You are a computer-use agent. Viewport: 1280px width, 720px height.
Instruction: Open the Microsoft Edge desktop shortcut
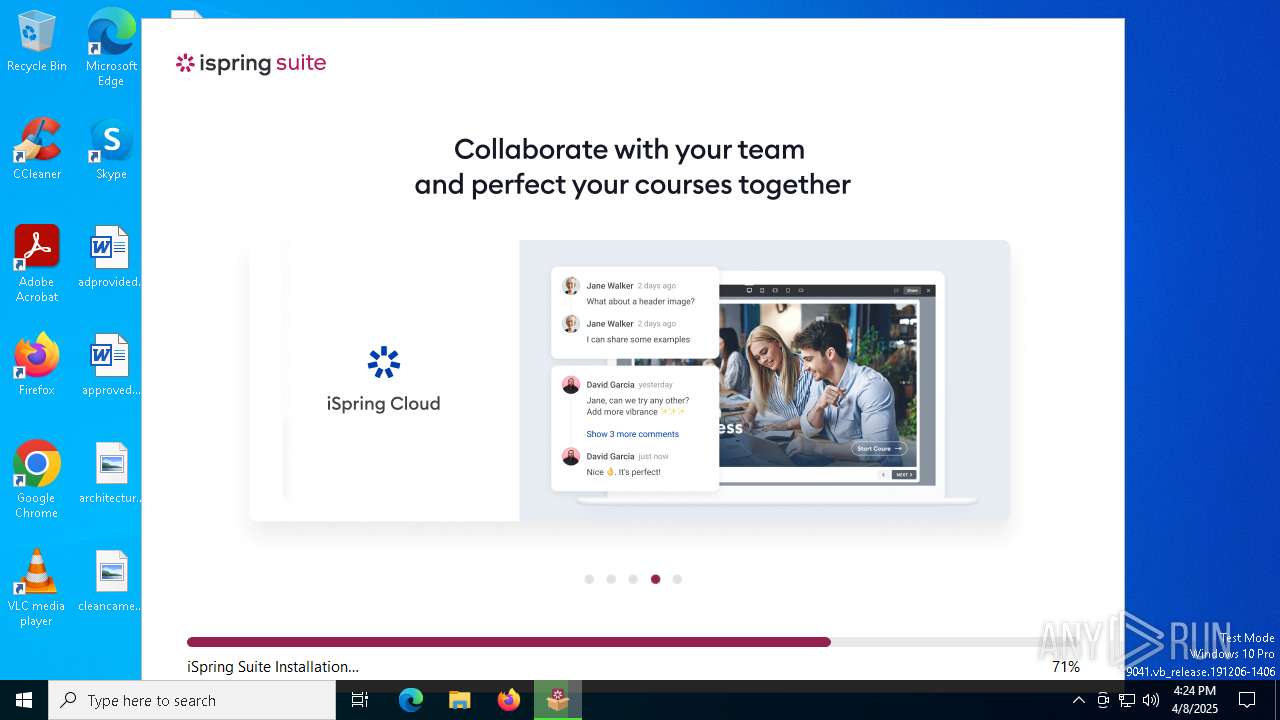[111, 48]
